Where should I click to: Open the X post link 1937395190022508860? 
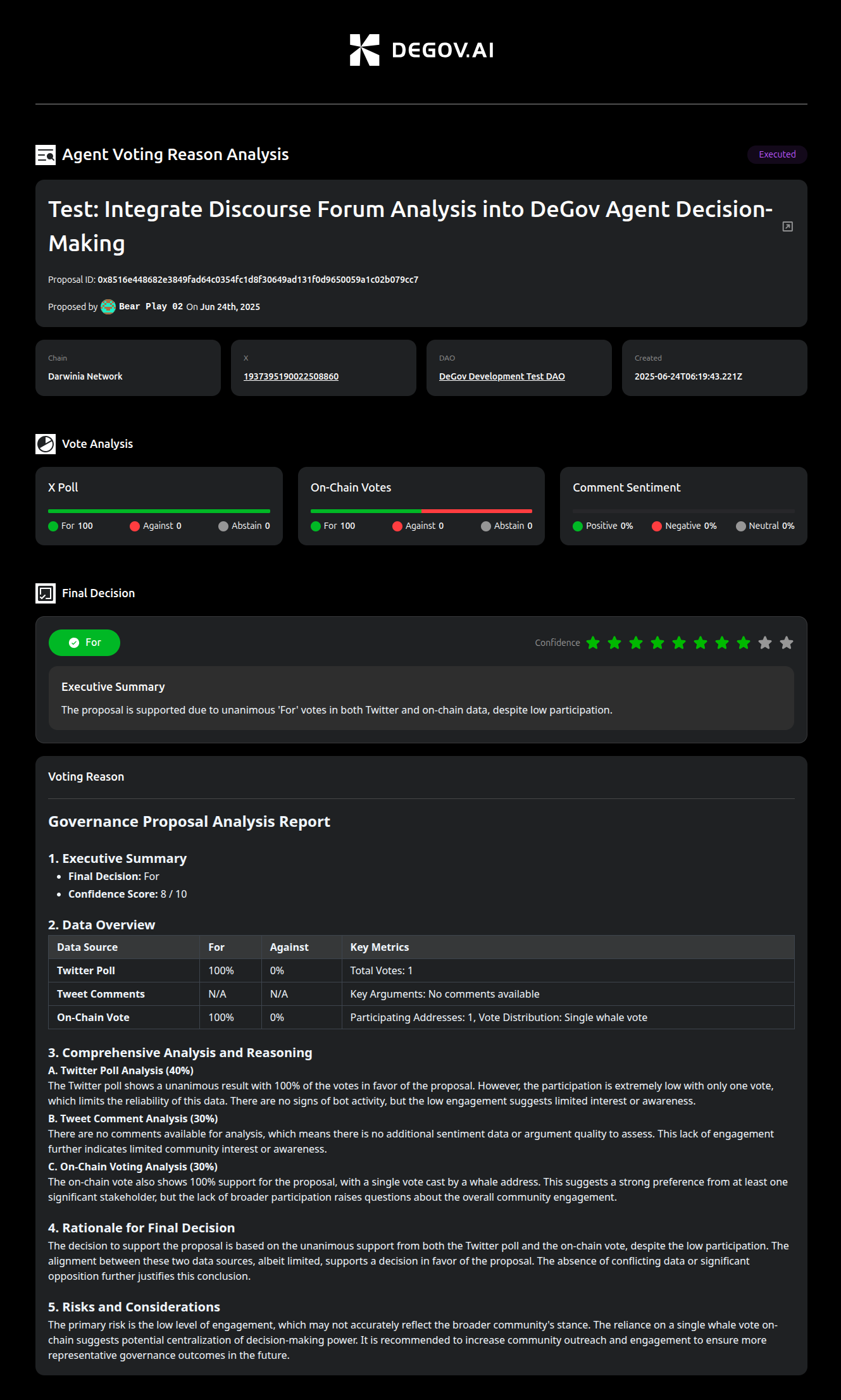pyautogui.click(x=291, y=376)
